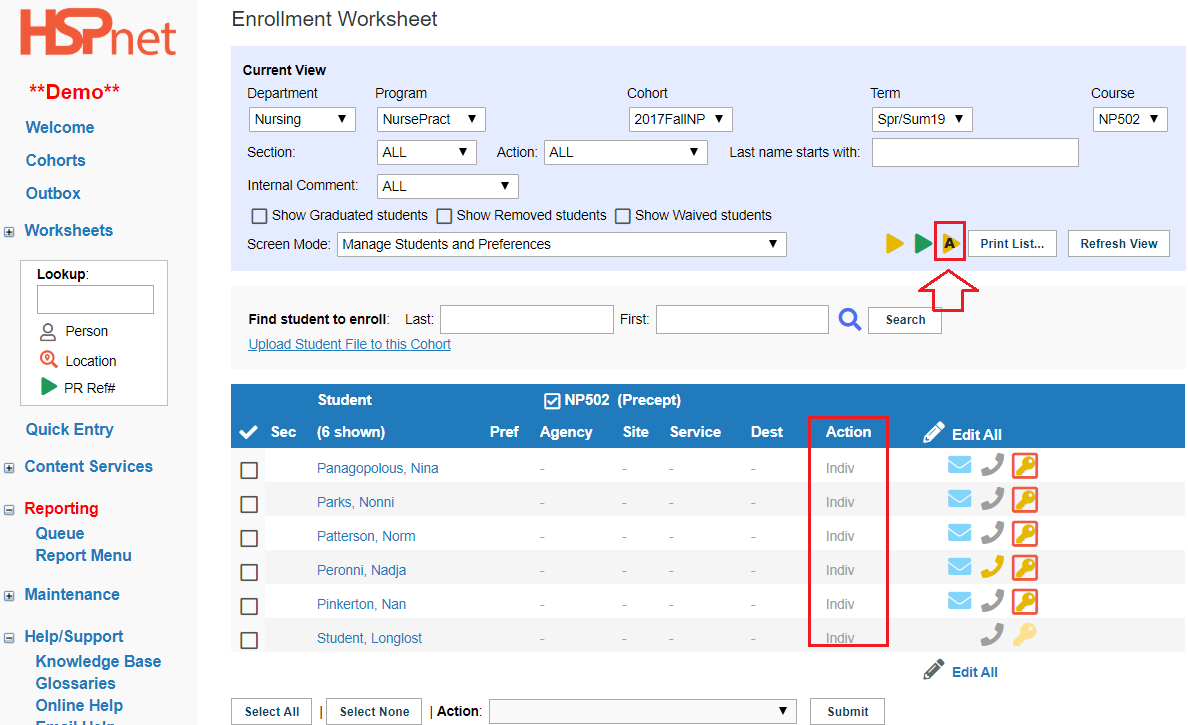Image resolution: width=1188 pixels, height=725 pixels.
Task: Click the yellow play arrow icon
Action: point(894,243)
